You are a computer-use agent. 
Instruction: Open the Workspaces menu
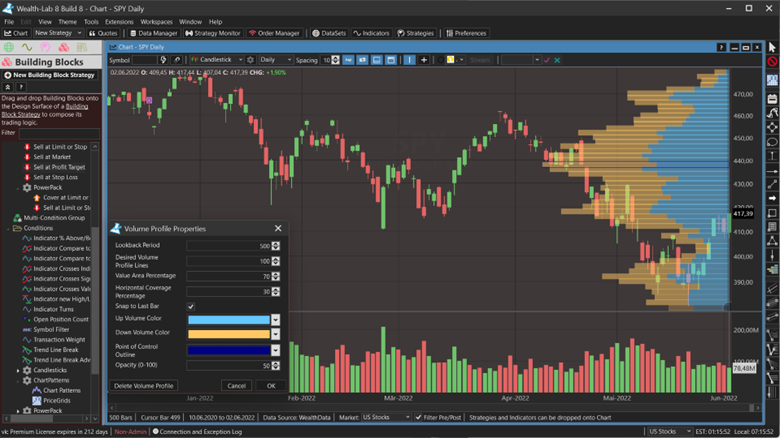click(156, 21)
